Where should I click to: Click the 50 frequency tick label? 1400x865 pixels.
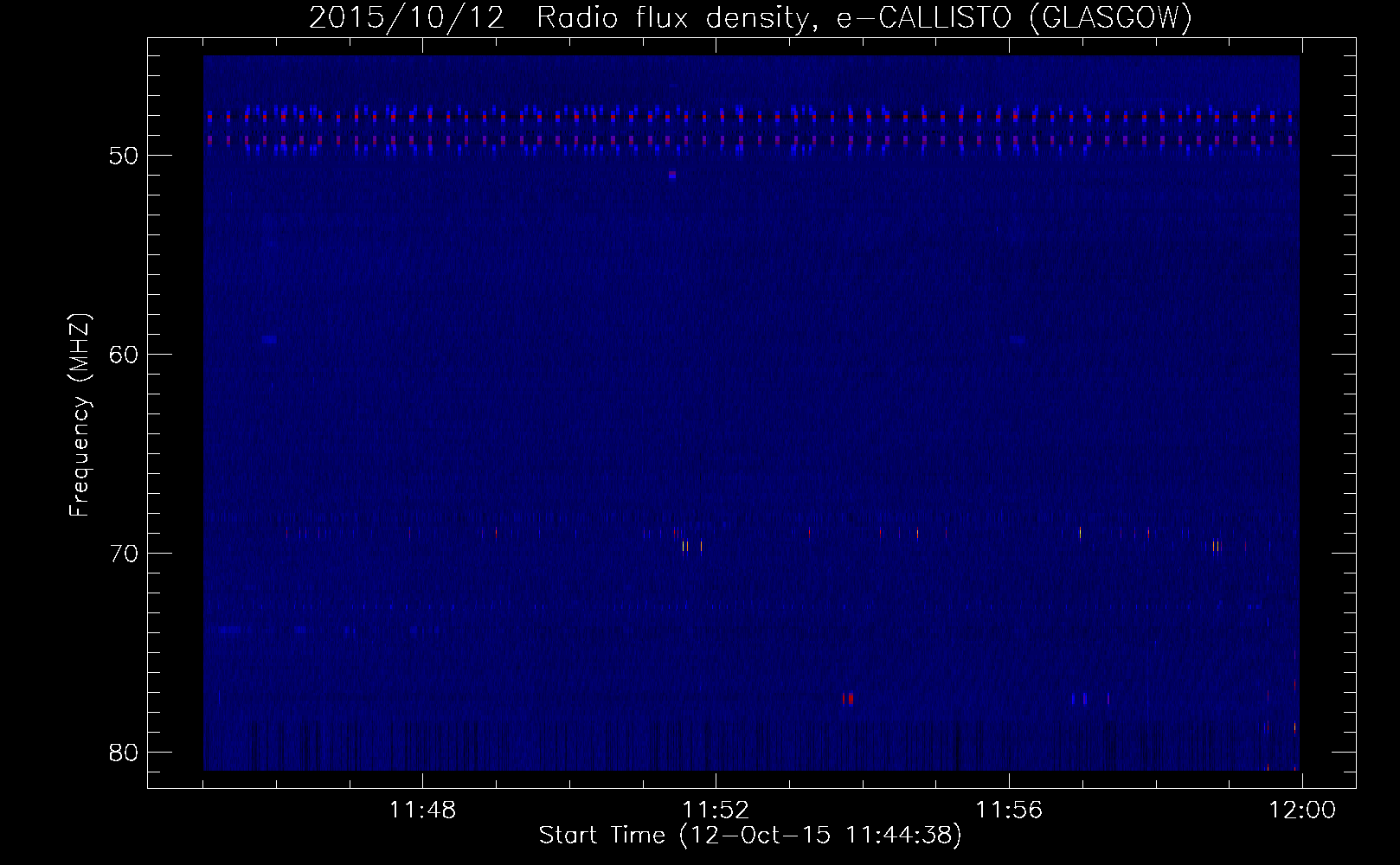point(125,156)
